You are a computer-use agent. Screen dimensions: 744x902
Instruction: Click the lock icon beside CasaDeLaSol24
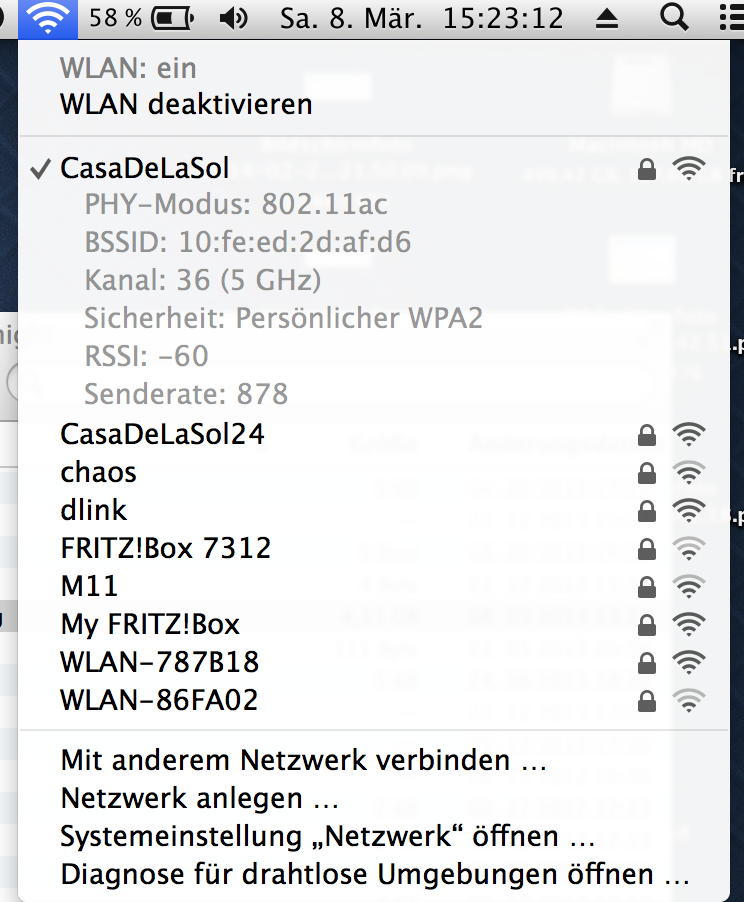(647, 435)
